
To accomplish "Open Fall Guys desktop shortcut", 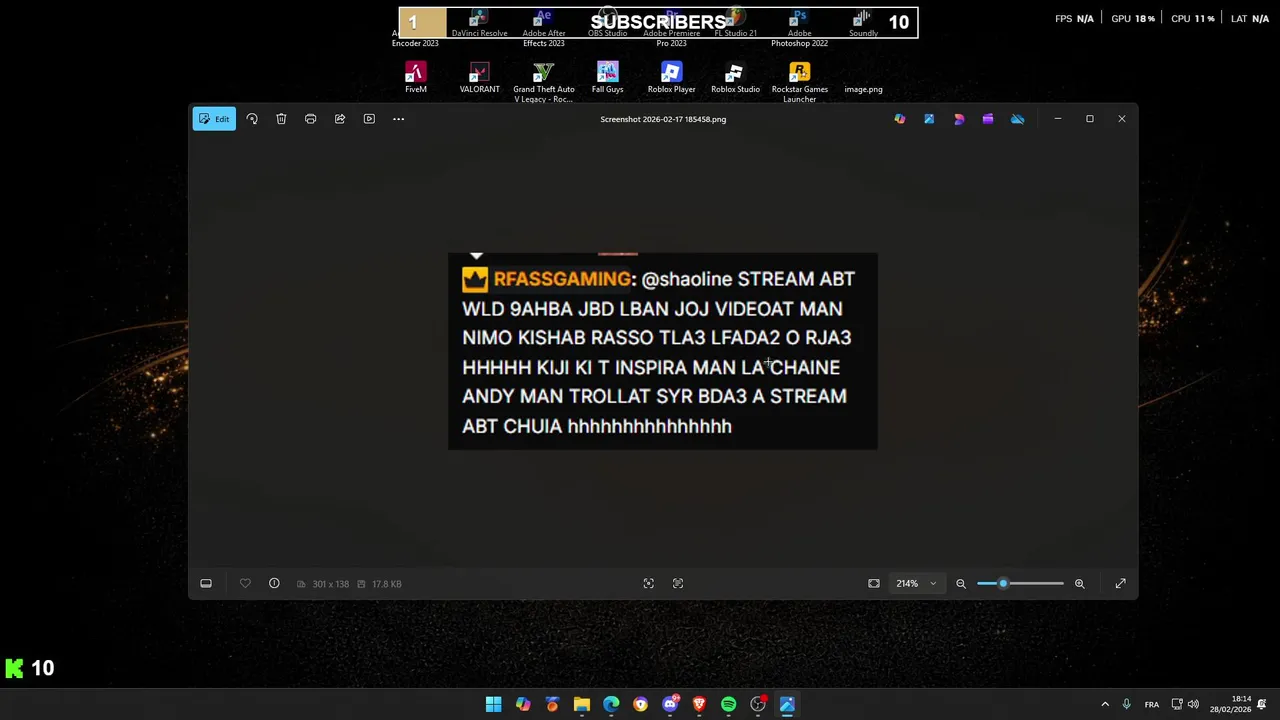I will [x=607, y=78].
